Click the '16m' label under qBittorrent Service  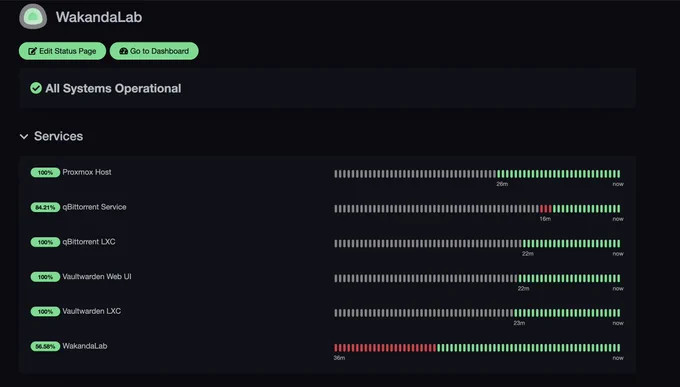(545, 219)
